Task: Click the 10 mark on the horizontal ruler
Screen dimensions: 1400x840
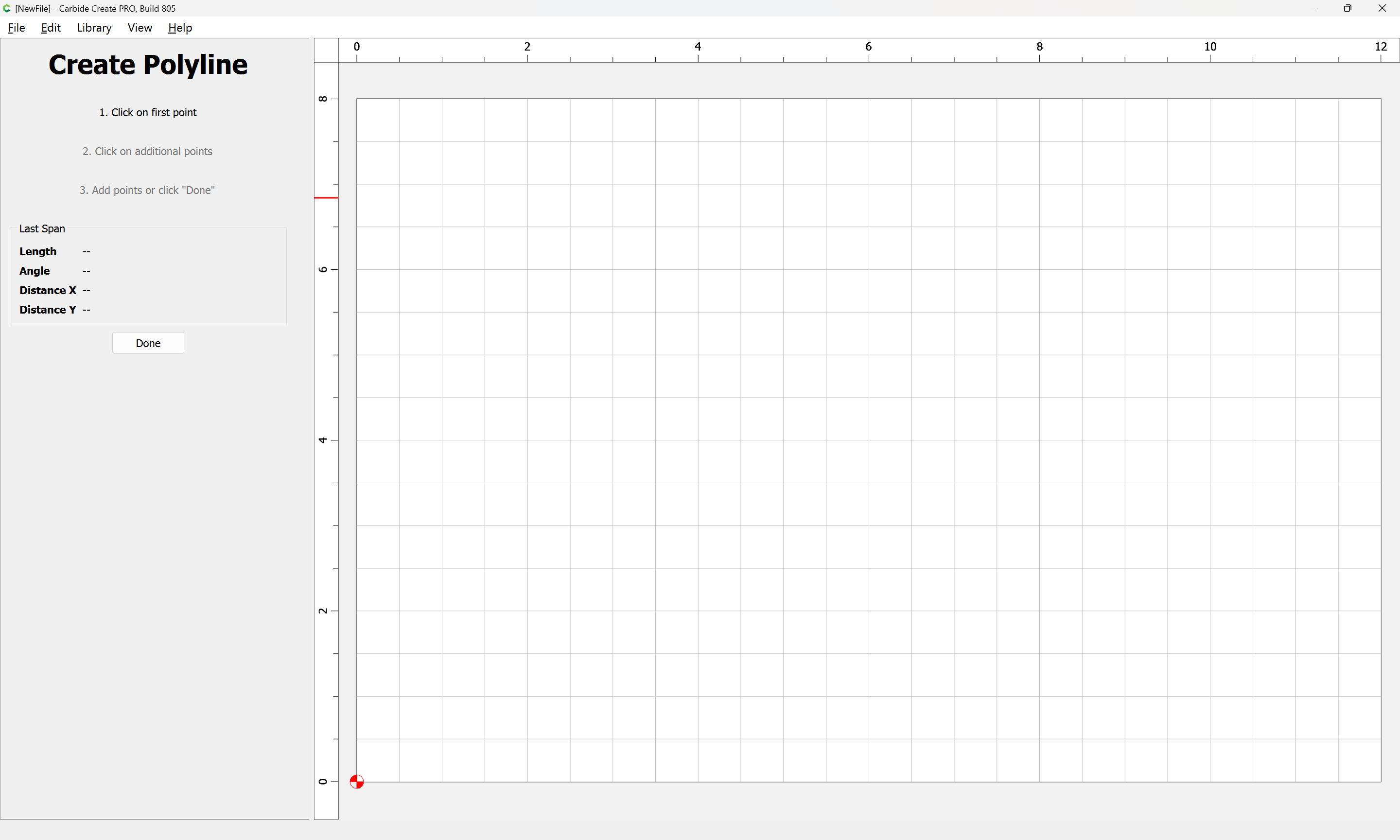Action: click(1210, 47)
